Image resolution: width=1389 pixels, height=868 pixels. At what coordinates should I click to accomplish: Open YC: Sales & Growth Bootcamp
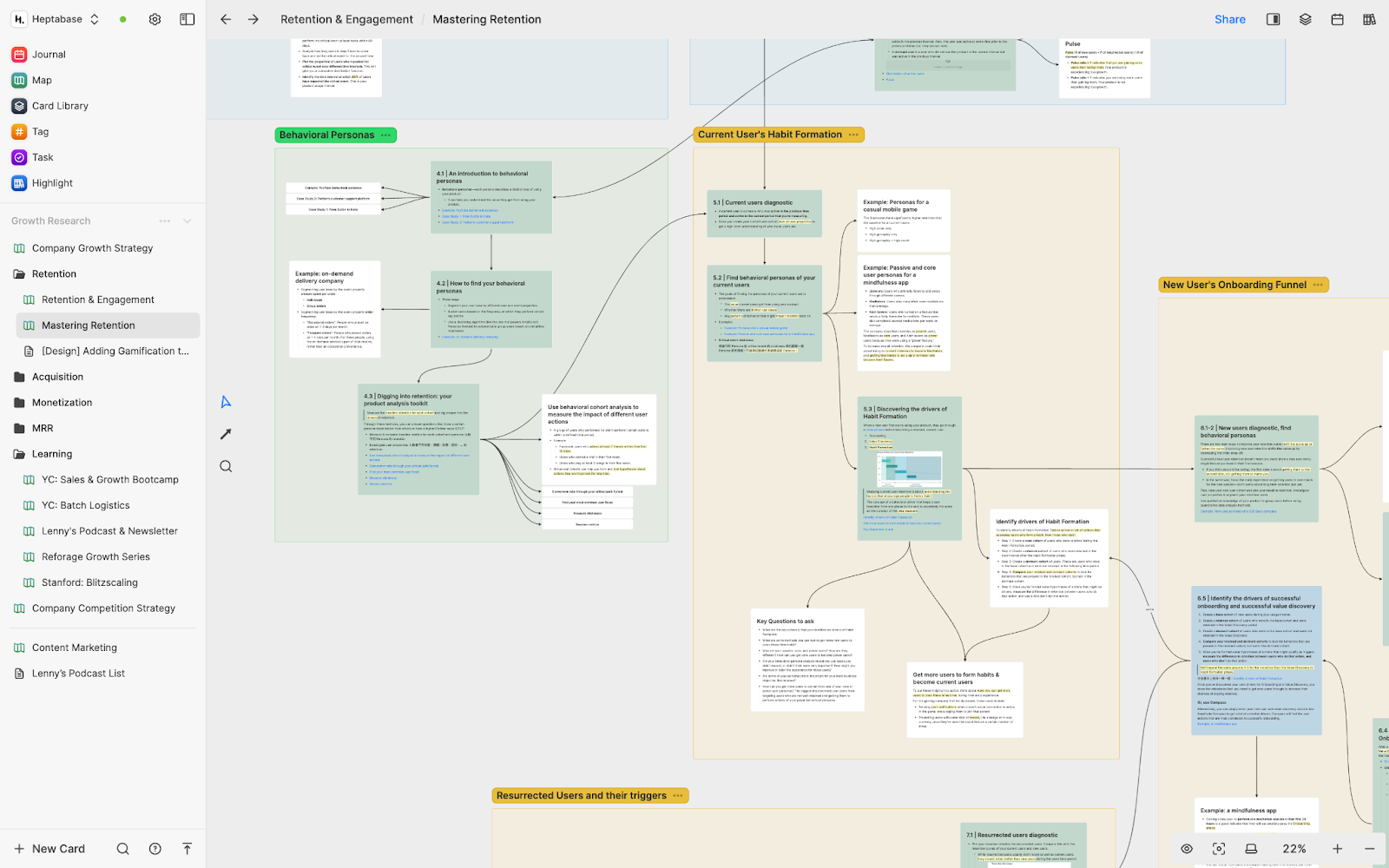tap(110, 480)
